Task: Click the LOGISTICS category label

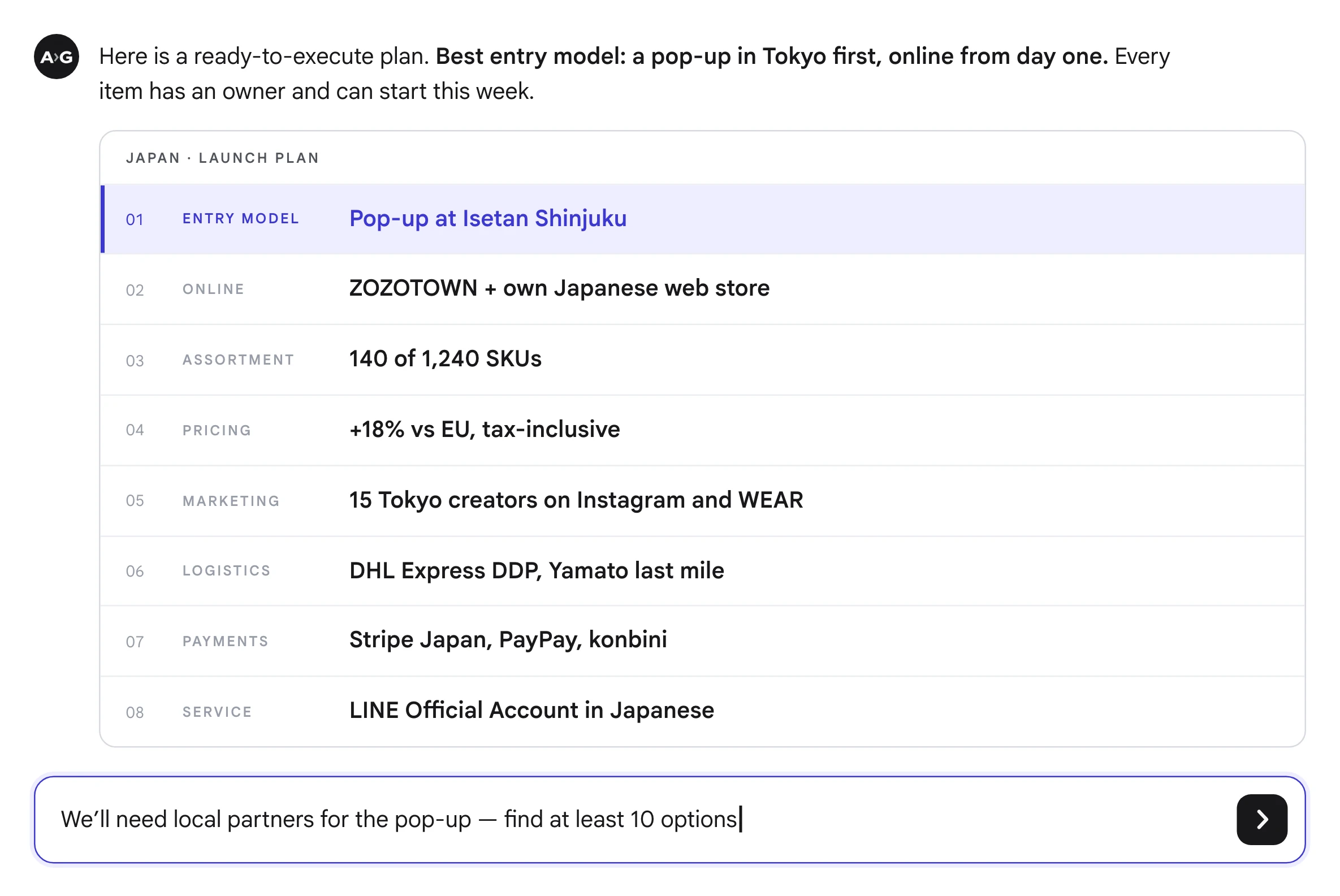Action: 226,570
